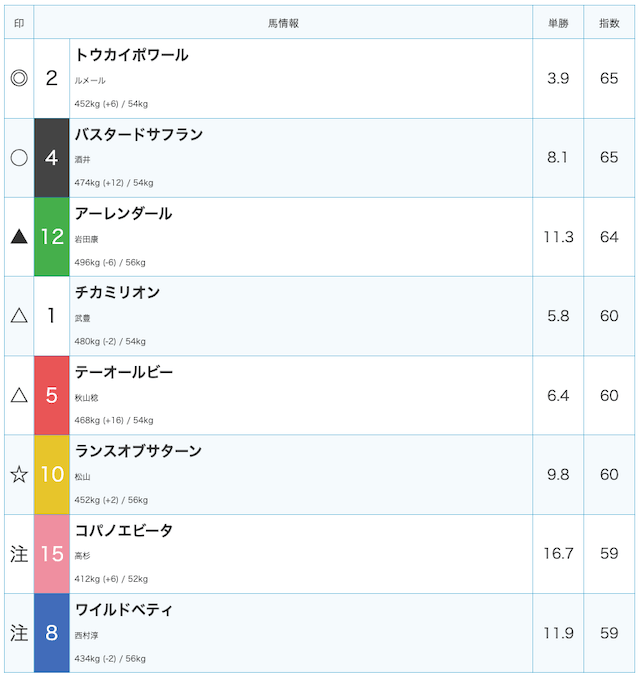Click jockey name ルメール
Screen dimensions: 640x676
pyautogui.click(x=90, y=81)
